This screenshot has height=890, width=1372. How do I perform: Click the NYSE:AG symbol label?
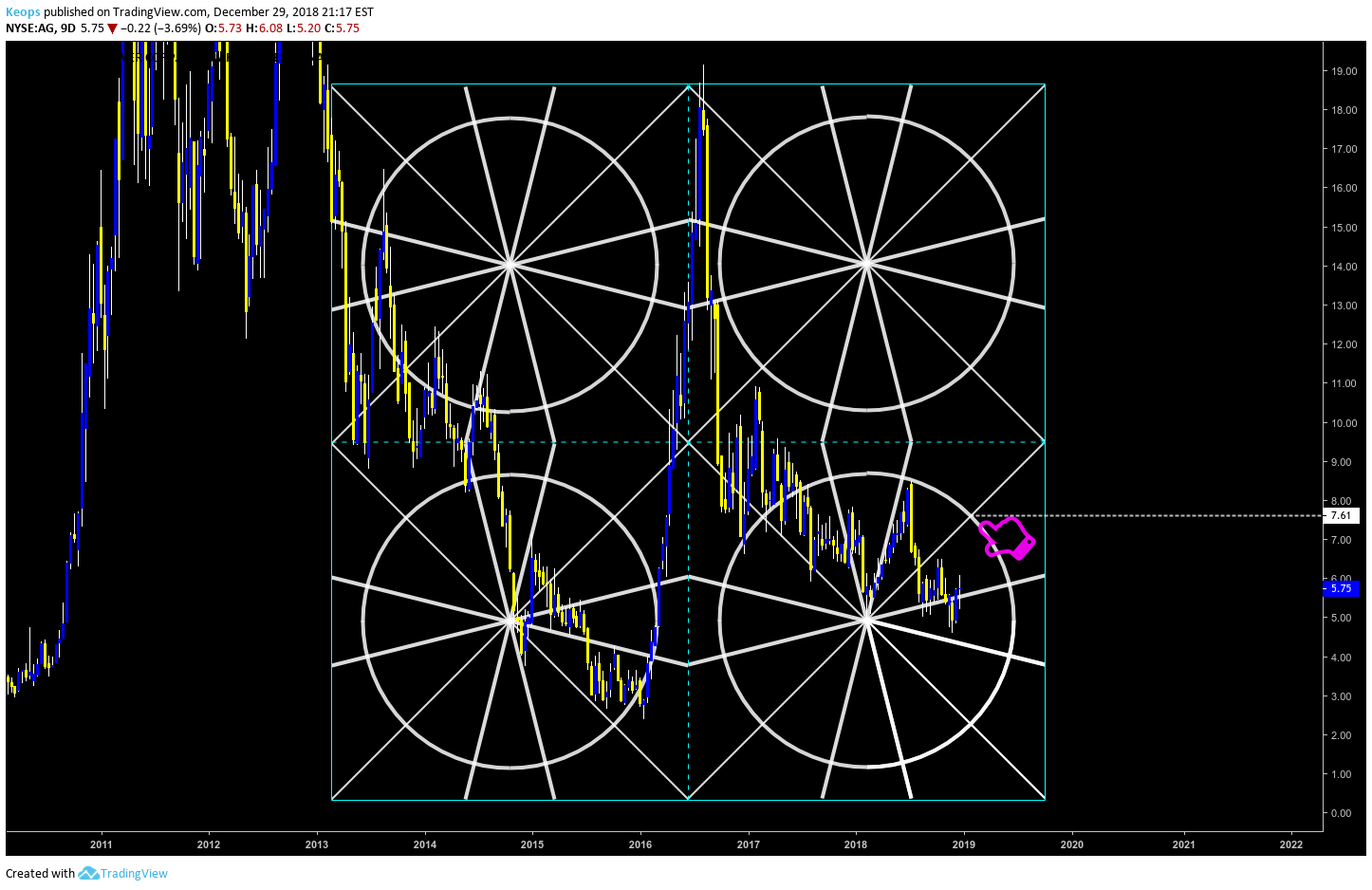tap(30, 28)
